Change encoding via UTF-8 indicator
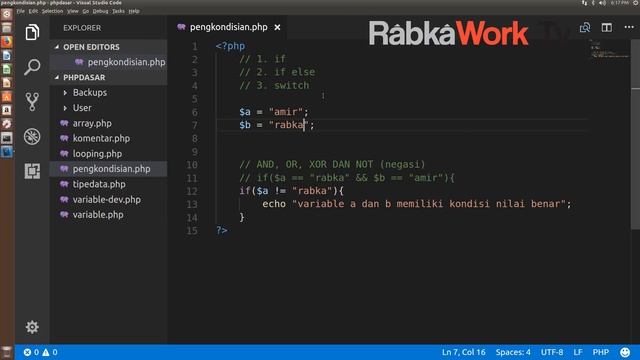The height and width of the screenshot is (360, 640). (x=552, y=352)
